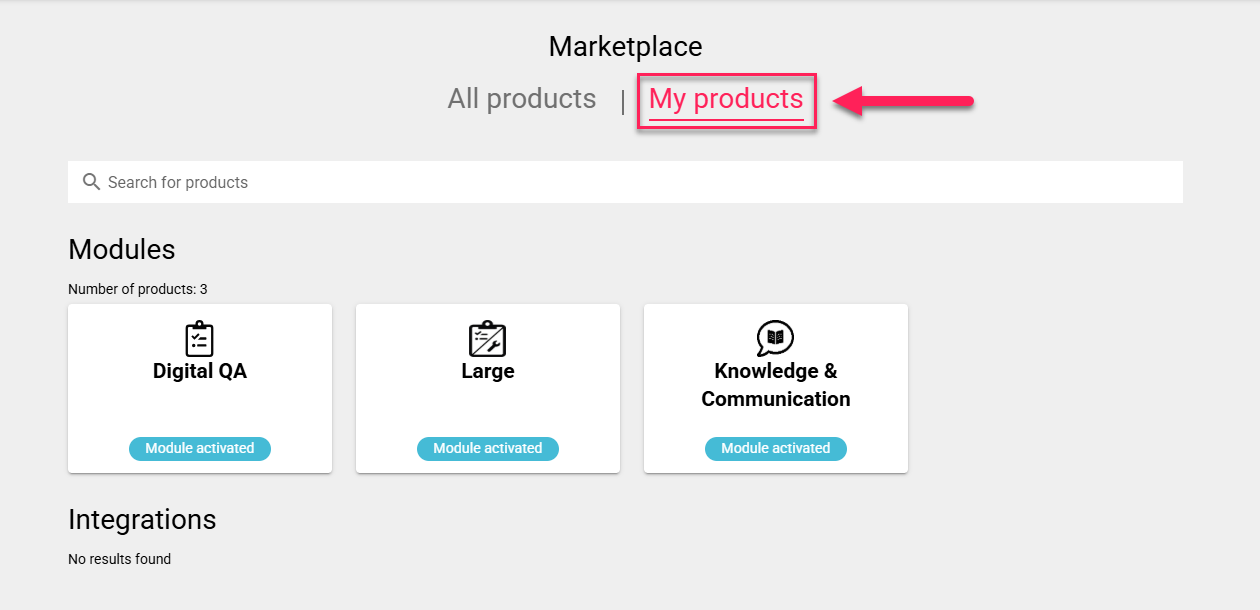
Task: Focus the Search for products field
Action: click(625, 182)
